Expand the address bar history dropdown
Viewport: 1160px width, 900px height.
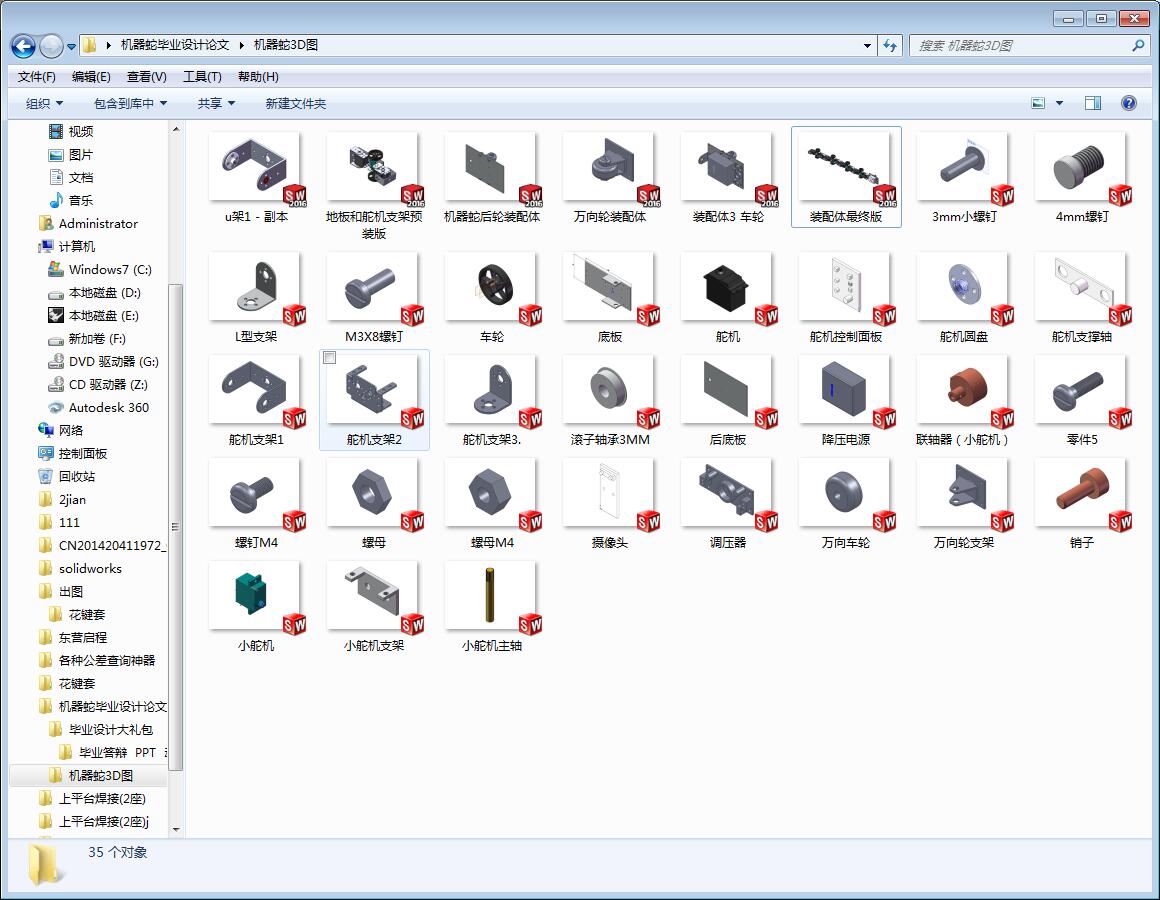(867, 46)
